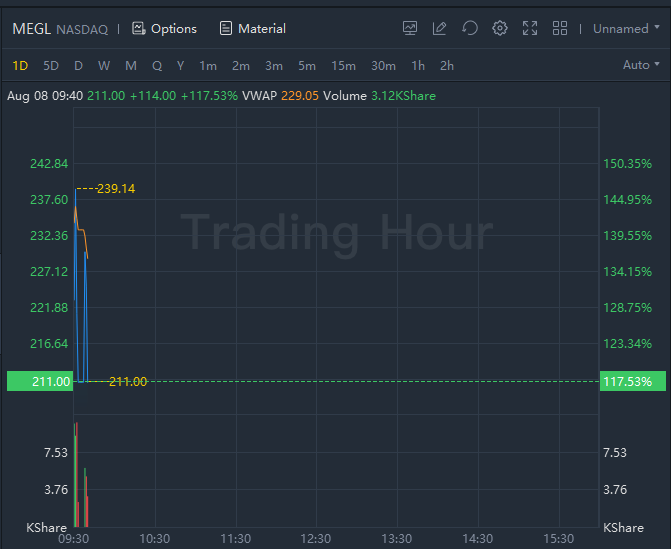Click the NASDAQ exchange label
This screenshot has width=671, height=549.
(82, 30)
